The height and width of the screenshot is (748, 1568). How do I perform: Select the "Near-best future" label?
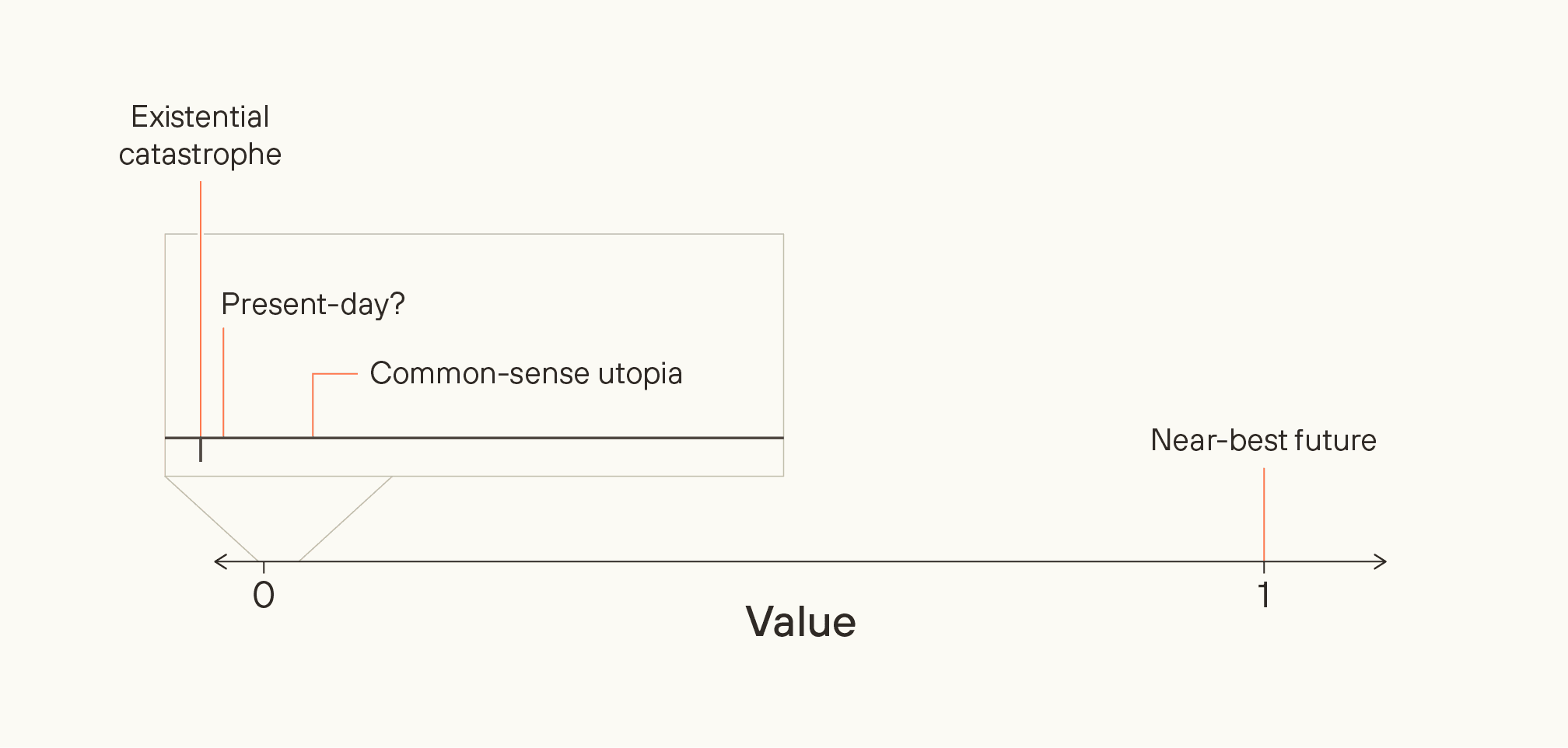tap(1263, 440)
